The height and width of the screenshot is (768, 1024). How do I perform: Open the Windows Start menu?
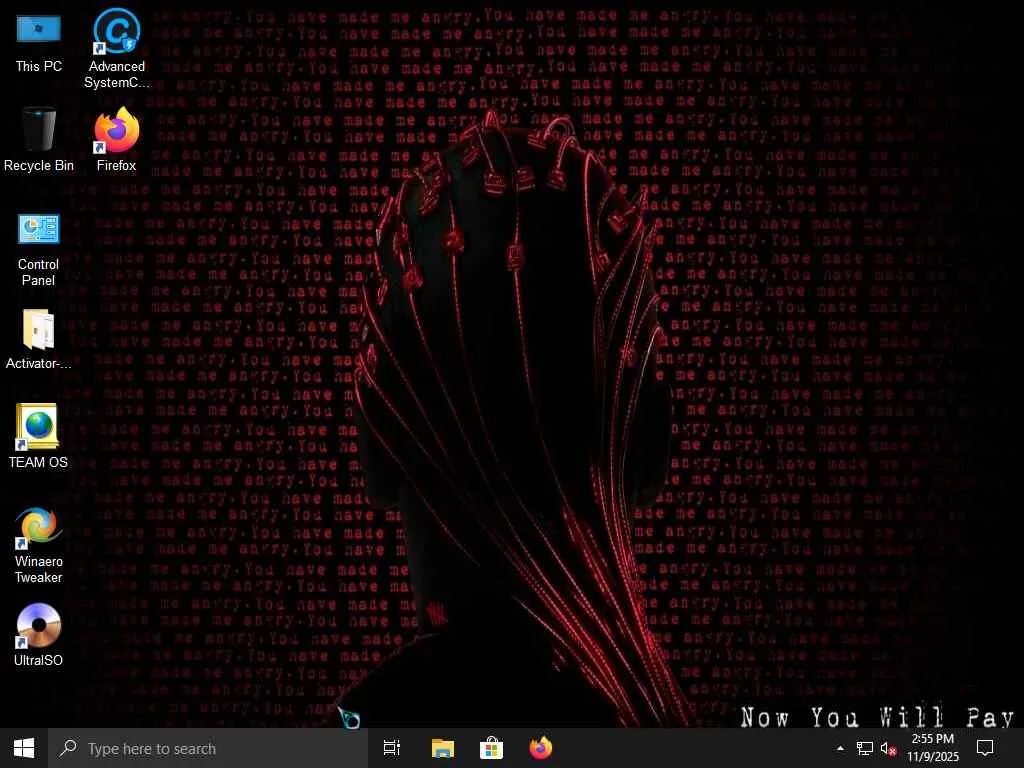(x=24, y=748)
